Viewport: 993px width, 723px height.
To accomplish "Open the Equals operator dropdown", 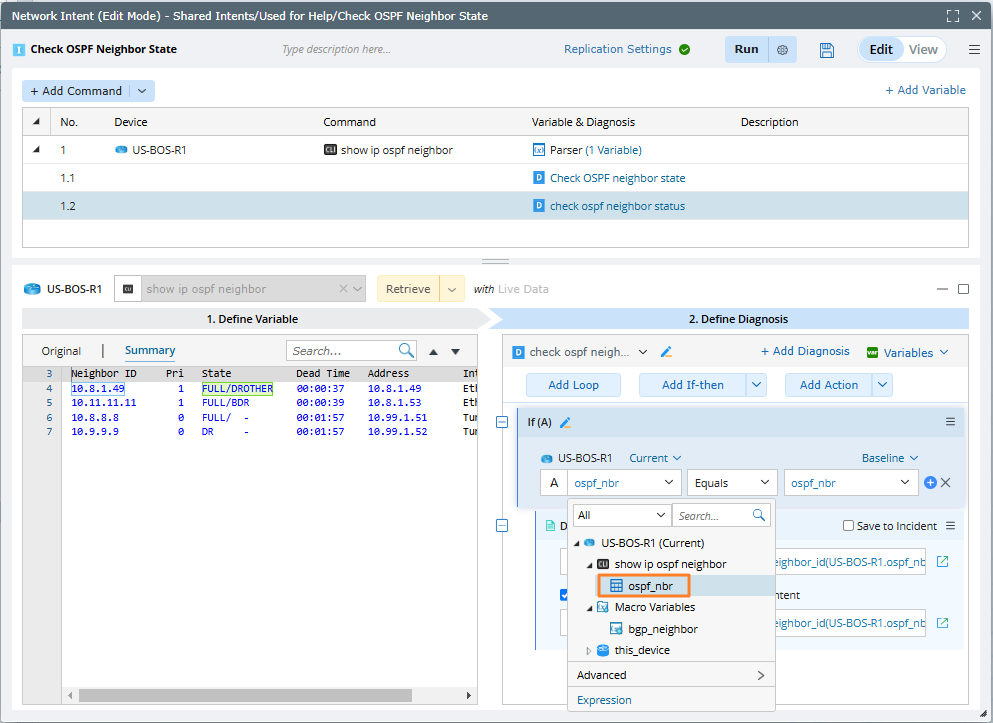I will (x=732, y=483).
